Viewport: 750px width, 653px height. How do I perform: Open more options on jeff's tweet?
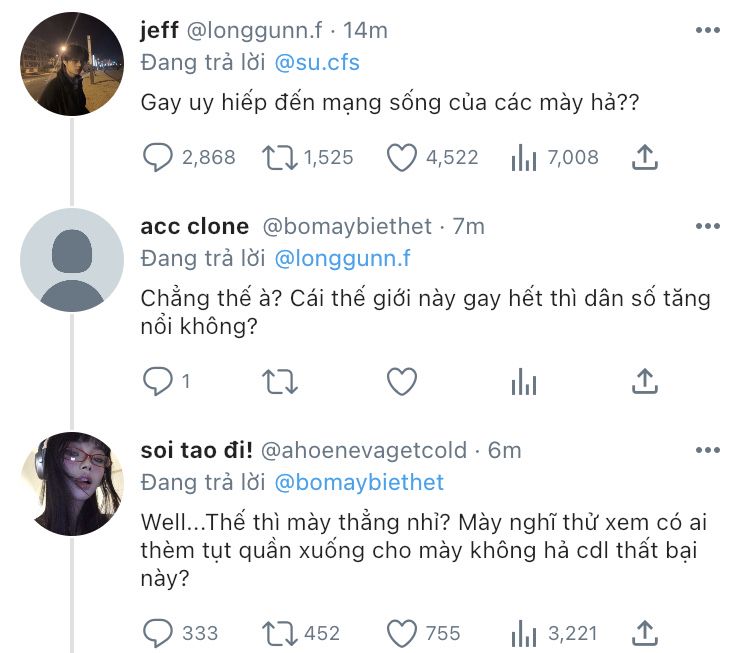(x=707, y=31)
